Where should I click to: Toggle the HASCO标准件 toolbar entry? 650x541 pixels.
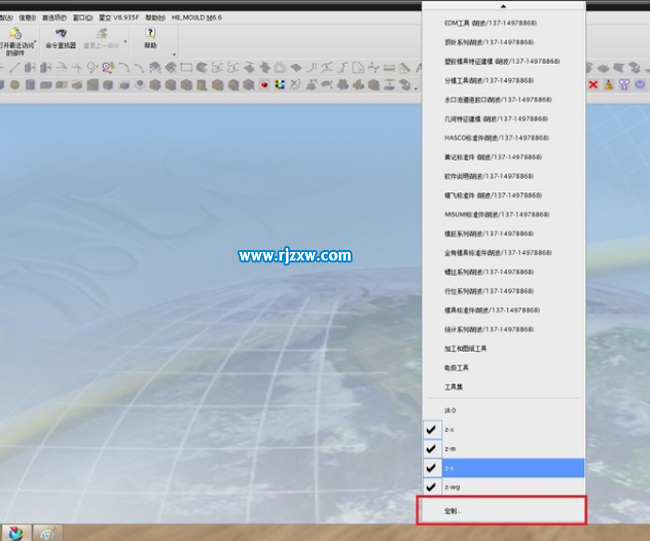click(504, 138)
